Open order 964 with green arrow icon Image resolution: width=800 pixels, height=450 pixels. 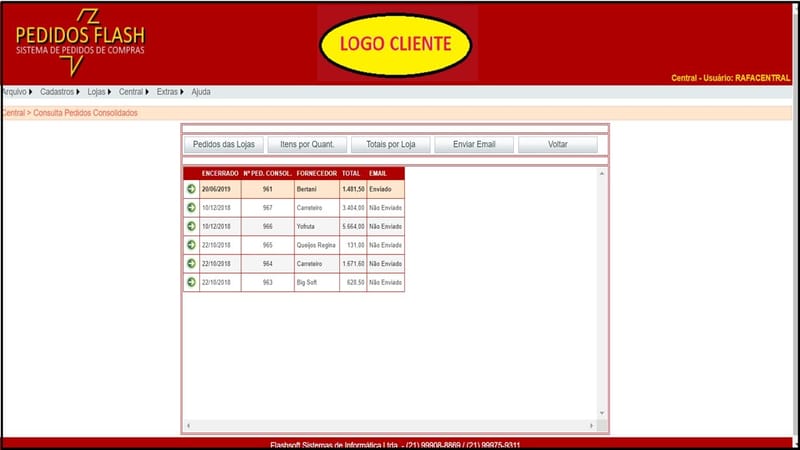click(x=191, y=263)
